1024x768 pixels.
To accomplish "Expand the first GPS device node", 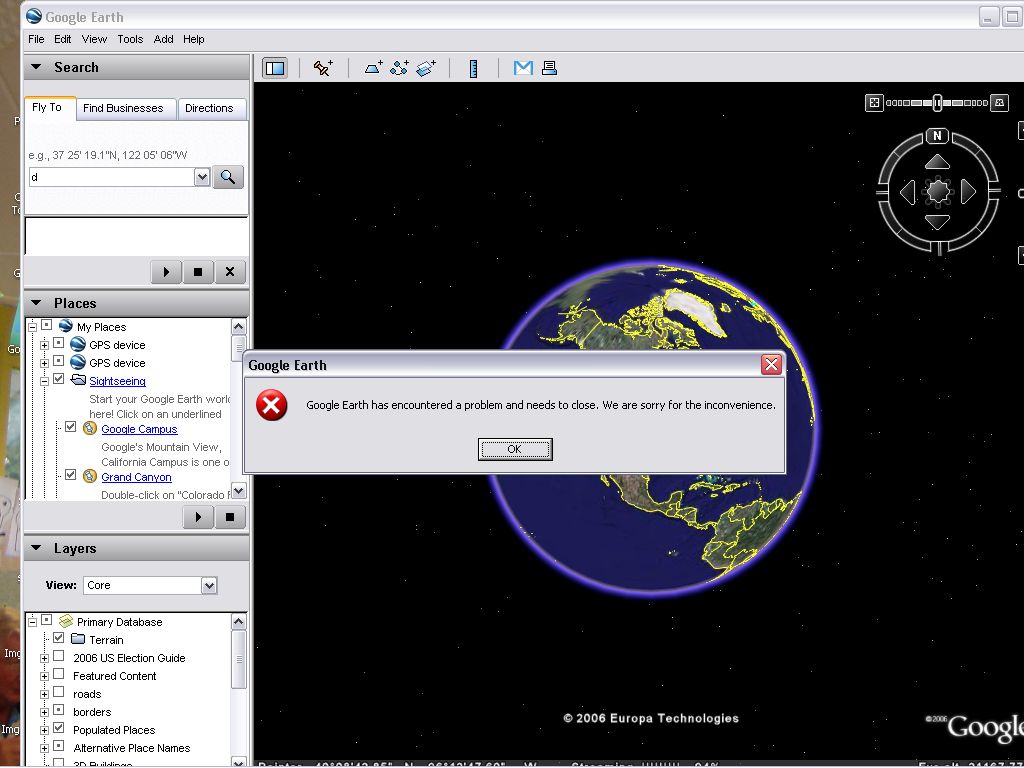I will click(x=44, y=345).
